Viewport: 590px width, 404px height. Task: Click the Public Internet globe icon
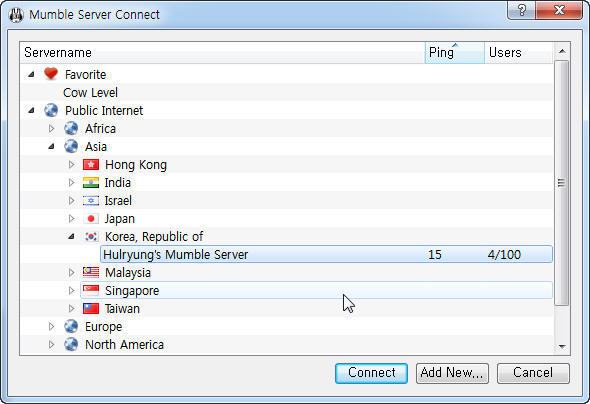[x=51, y=110]
